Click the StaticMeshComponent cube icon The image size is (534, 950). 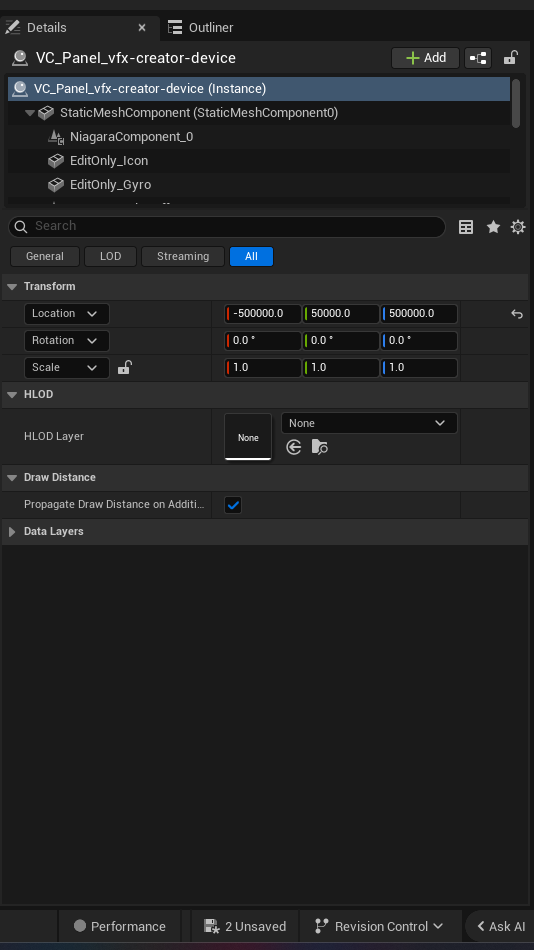point(46,113)
